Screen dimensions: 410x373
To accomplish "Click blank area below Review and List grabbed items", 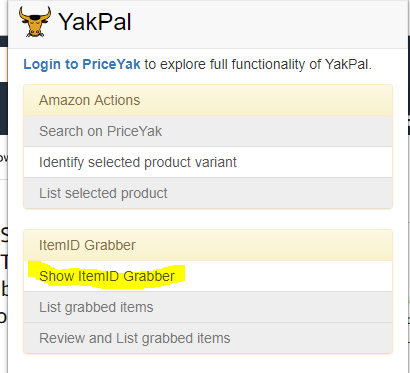I will 208,363.
